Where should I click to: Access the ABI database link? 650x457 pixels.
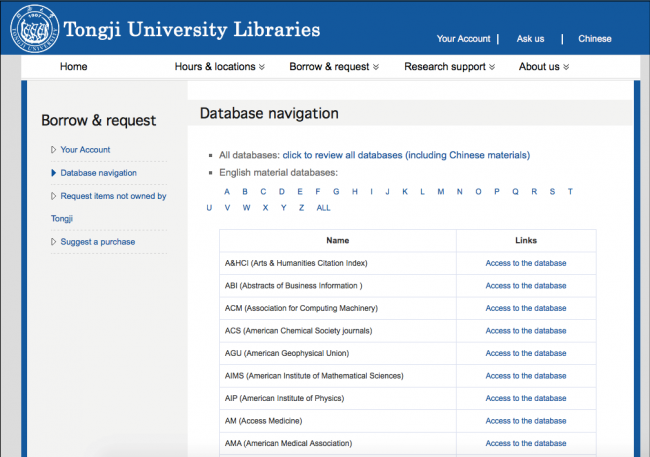526,286
